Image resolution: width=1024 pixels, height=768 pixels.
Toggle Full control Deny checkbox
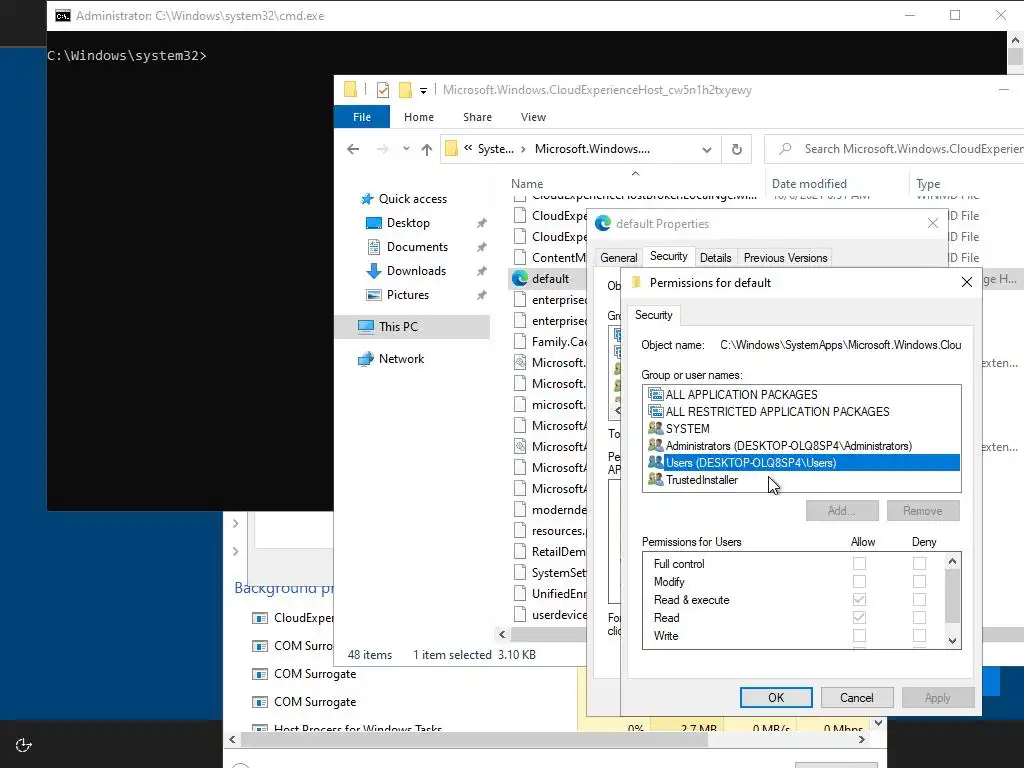[x=920, y=563]
